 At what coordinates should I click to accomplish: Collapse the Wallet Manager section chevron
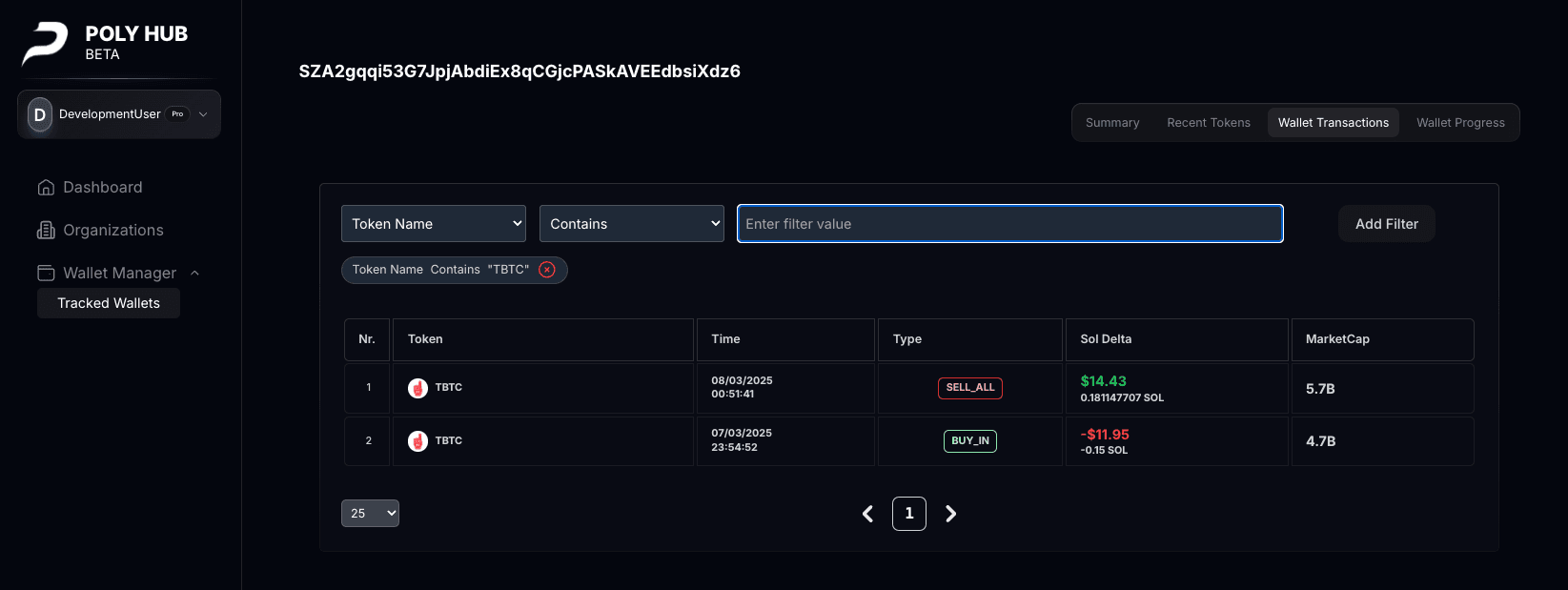[x=195, y=274]
